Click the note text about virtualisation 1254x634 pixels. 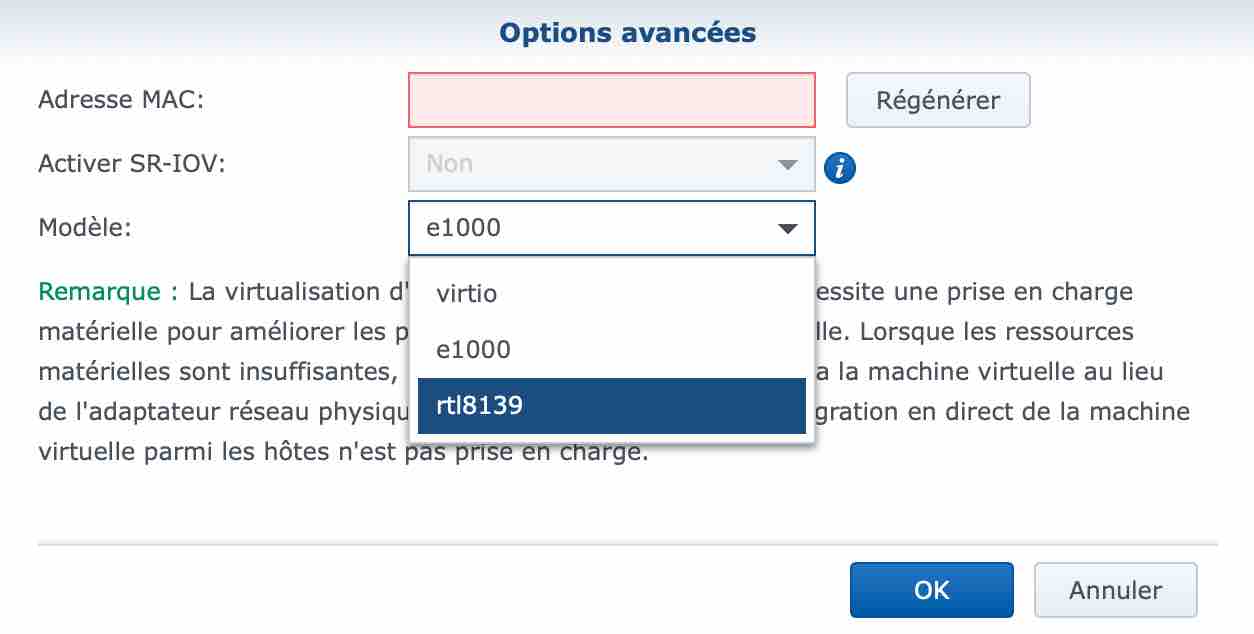(x=614, y=372)
